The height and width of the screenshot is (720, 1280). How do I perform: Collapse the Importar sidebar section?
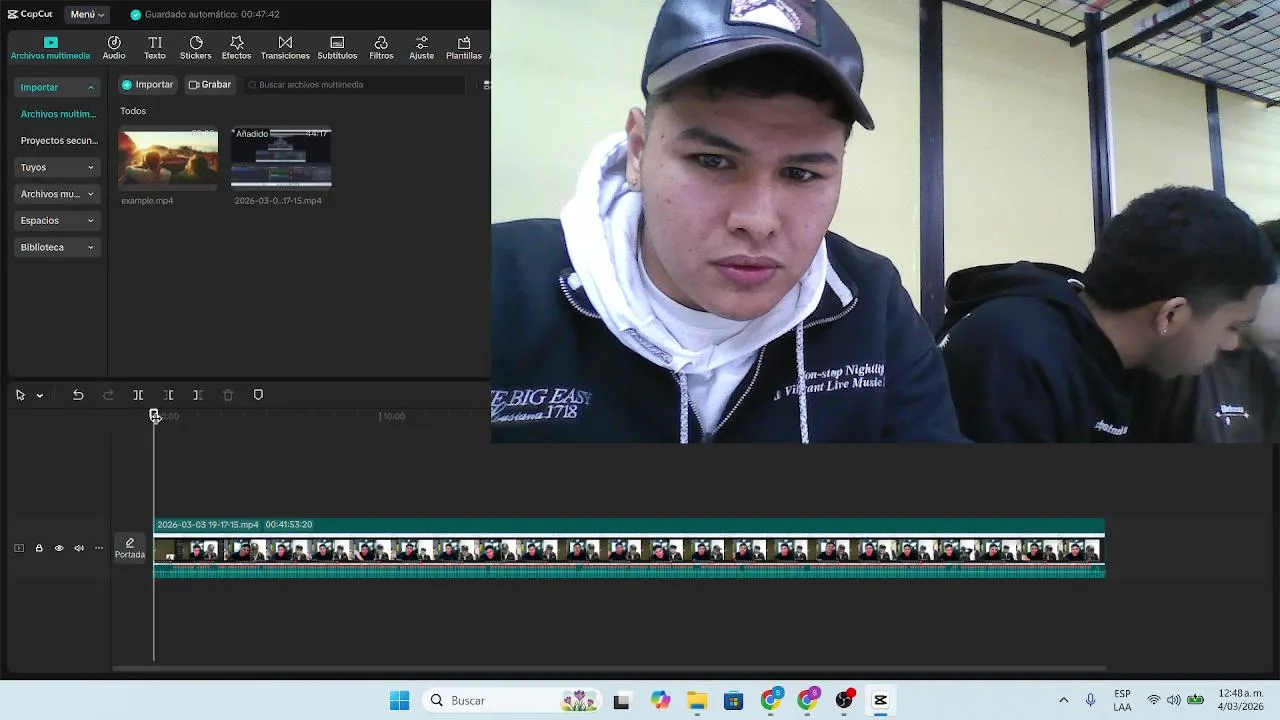tap(57, 87)
